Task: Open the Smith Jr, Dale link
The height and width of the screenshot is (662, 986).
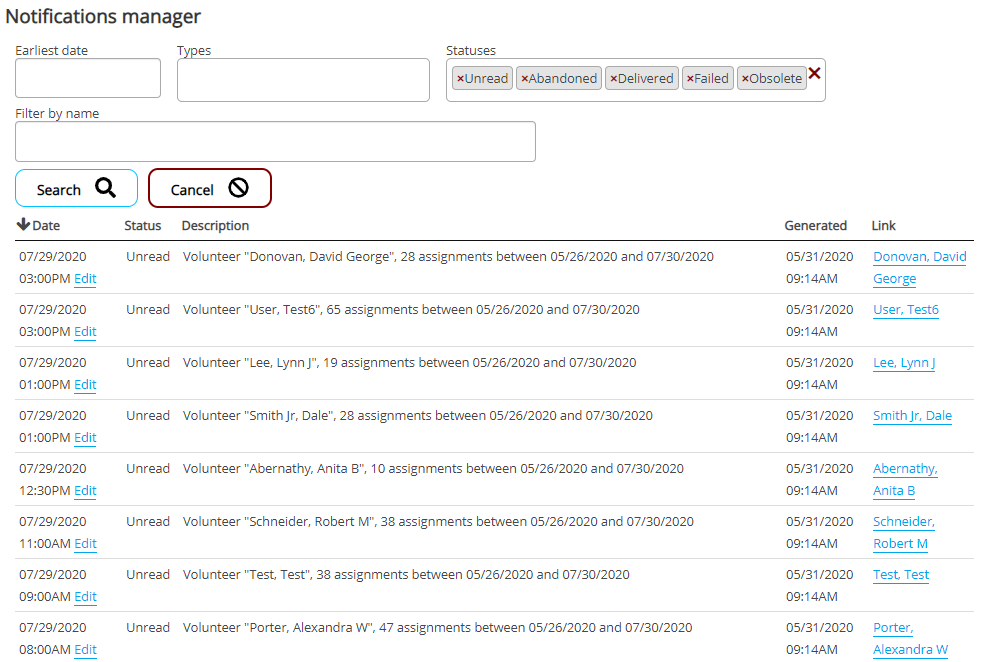Action: [911, 416]
